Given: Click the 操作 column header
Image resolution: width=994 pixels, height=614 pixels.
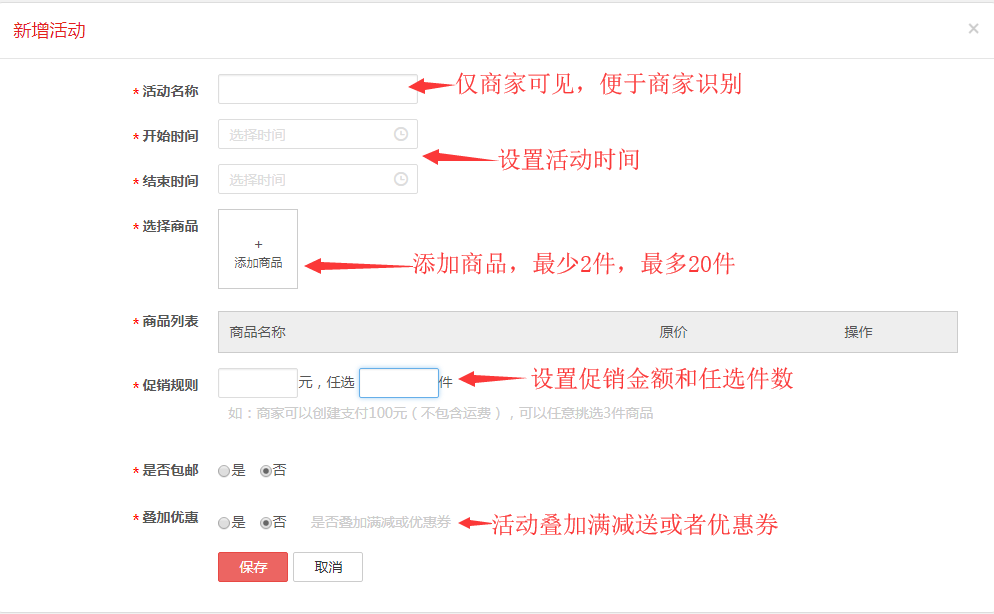Looking at the screenshot, I should pos(858,332).
